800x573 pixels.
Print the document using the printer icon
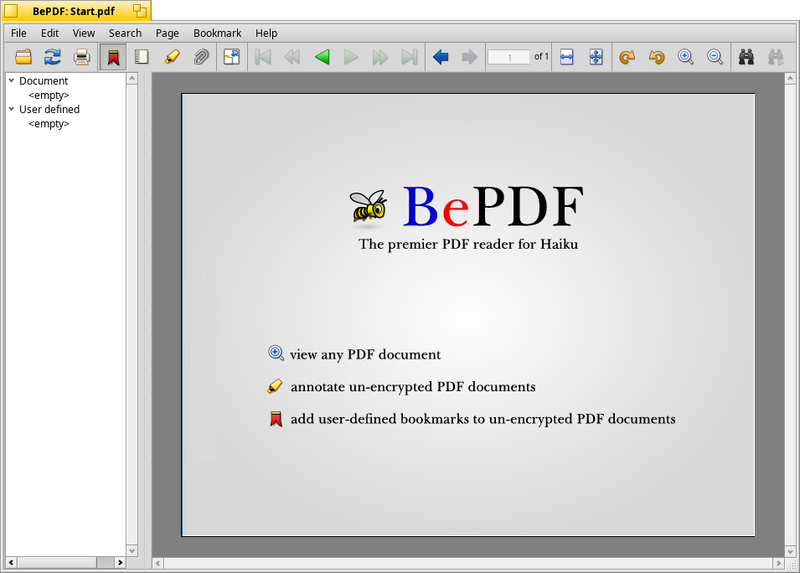coord(82,57)
